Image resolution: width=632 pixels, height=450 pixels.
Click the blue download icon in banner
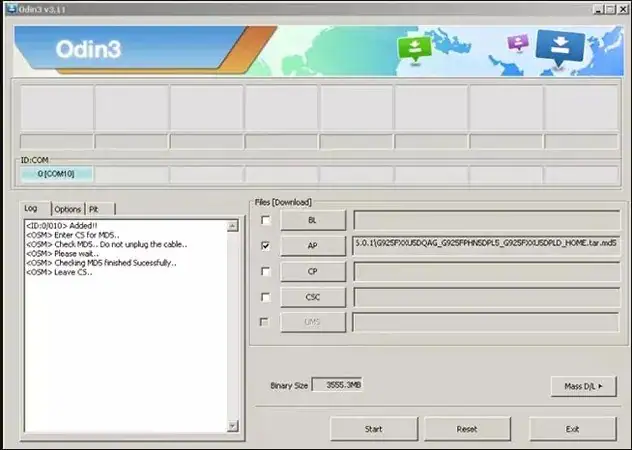(560, 48)
